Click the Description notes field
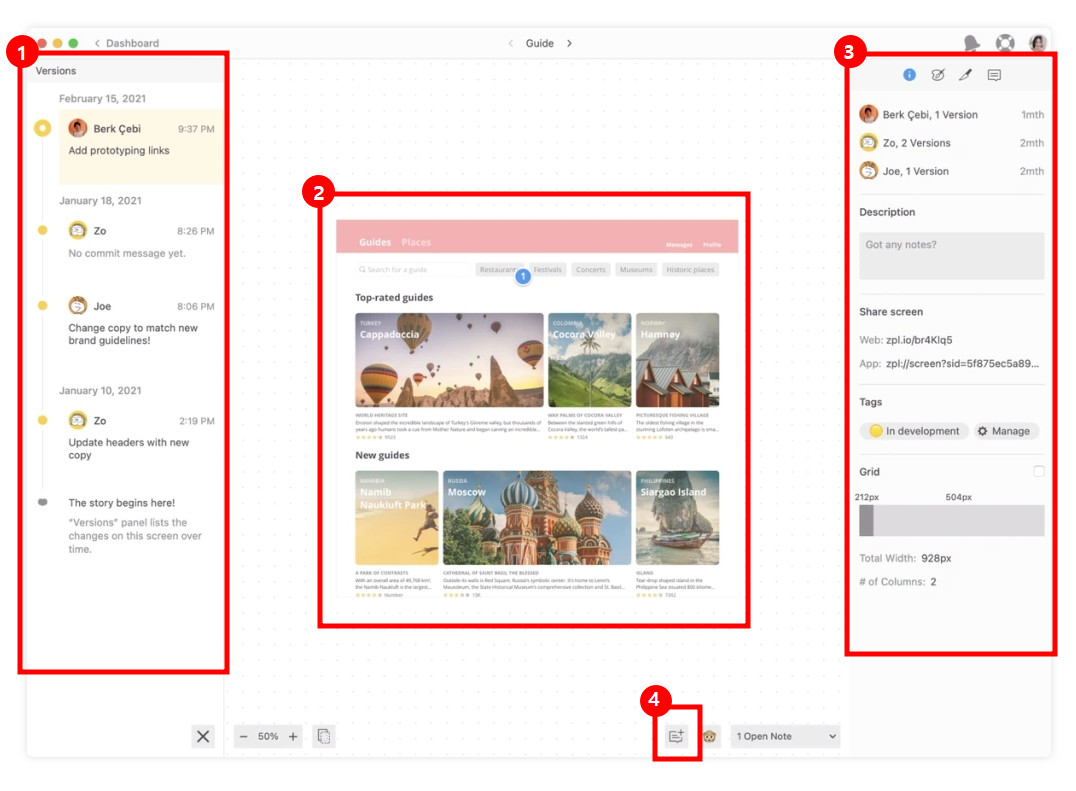The image size is (1076, 791). [x=952, y=255]
